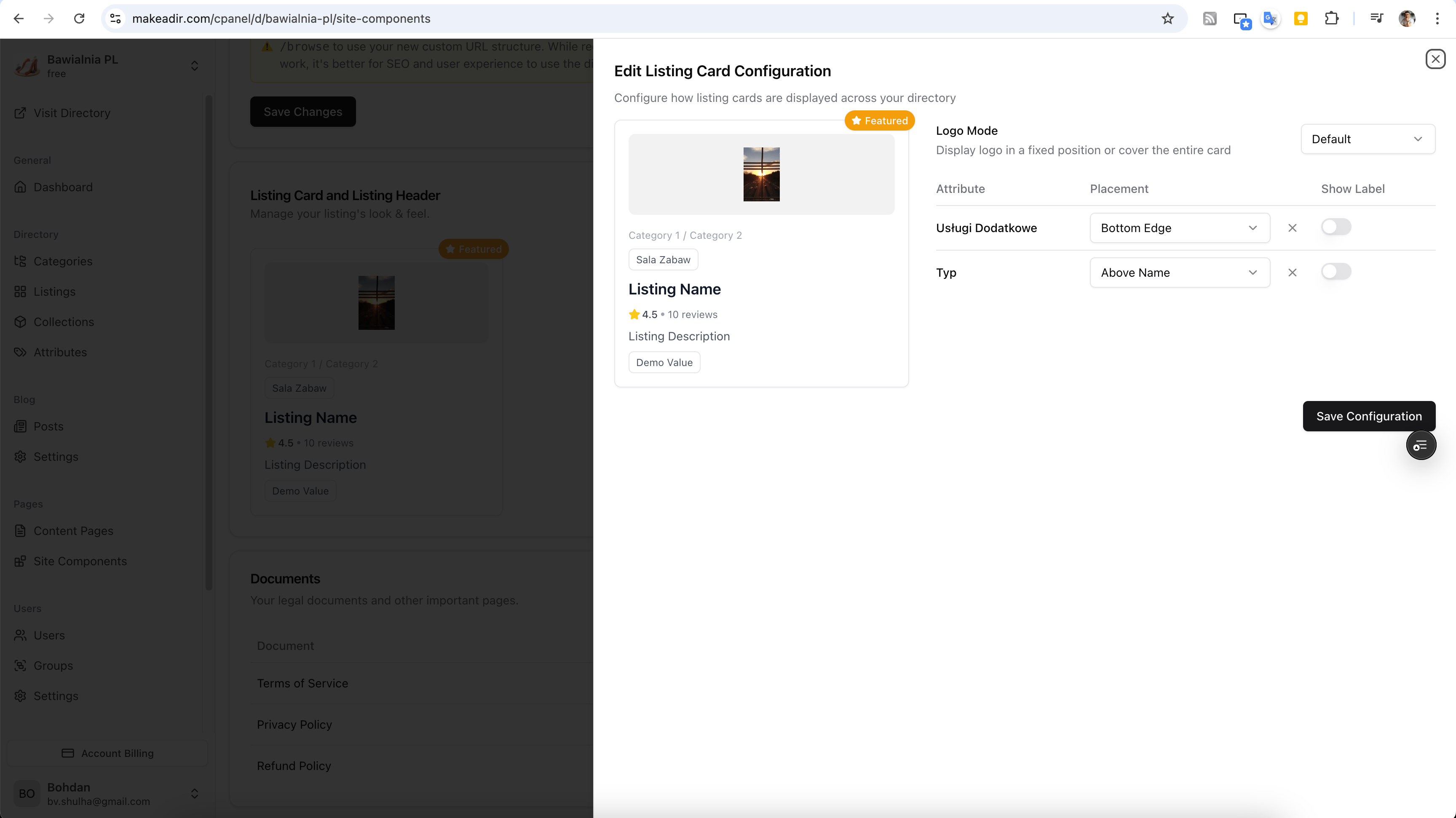Screen dimensions: 1456x818
Task: Open browser extensions puzzle icon
Action: [x=1331, y=19]
